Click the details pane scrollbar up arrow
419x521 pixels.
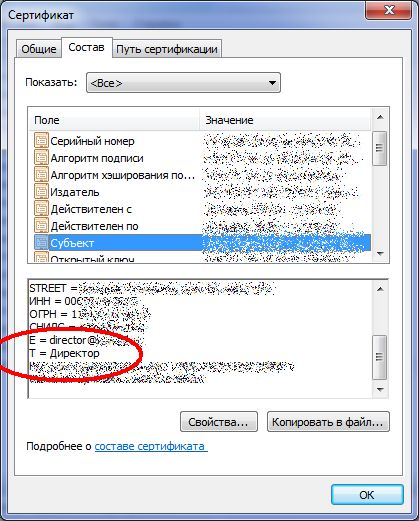click(x=380, y=289)
